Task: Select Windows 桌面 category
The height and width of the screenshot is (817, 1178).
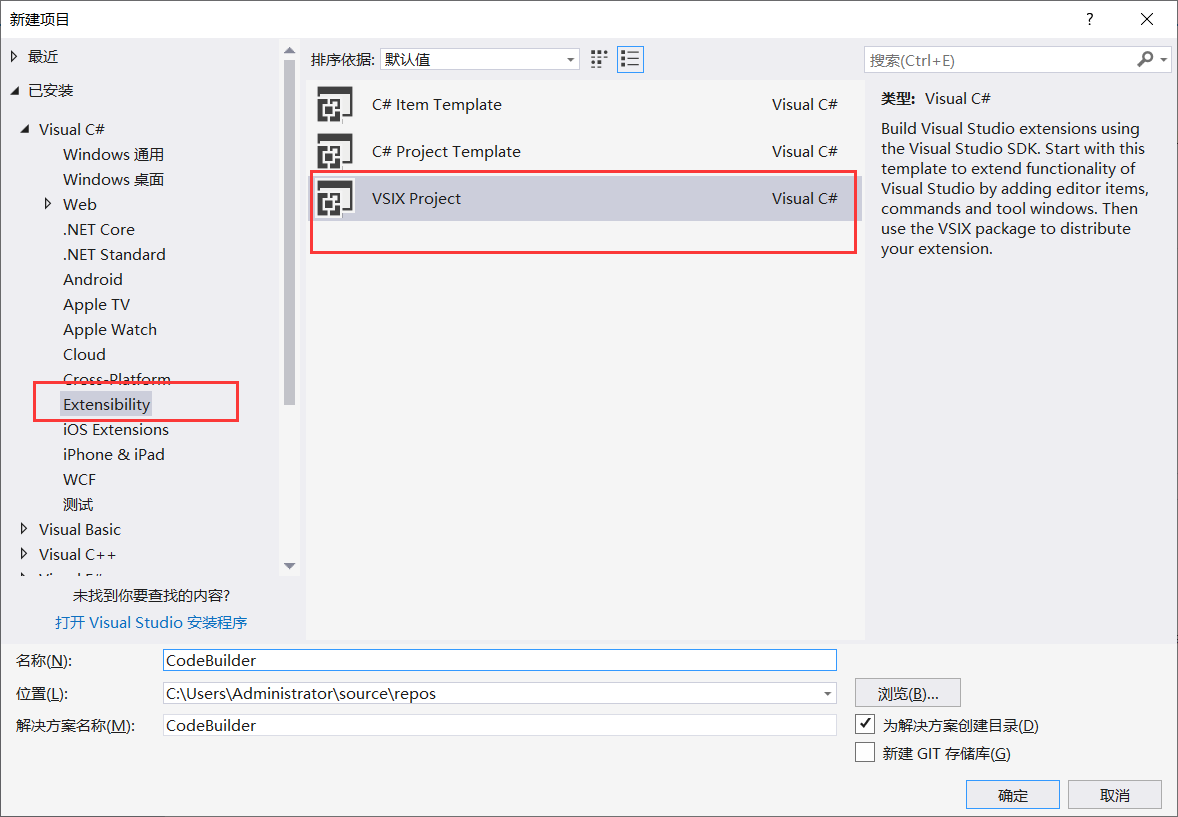Action: [x=113, y=179]
